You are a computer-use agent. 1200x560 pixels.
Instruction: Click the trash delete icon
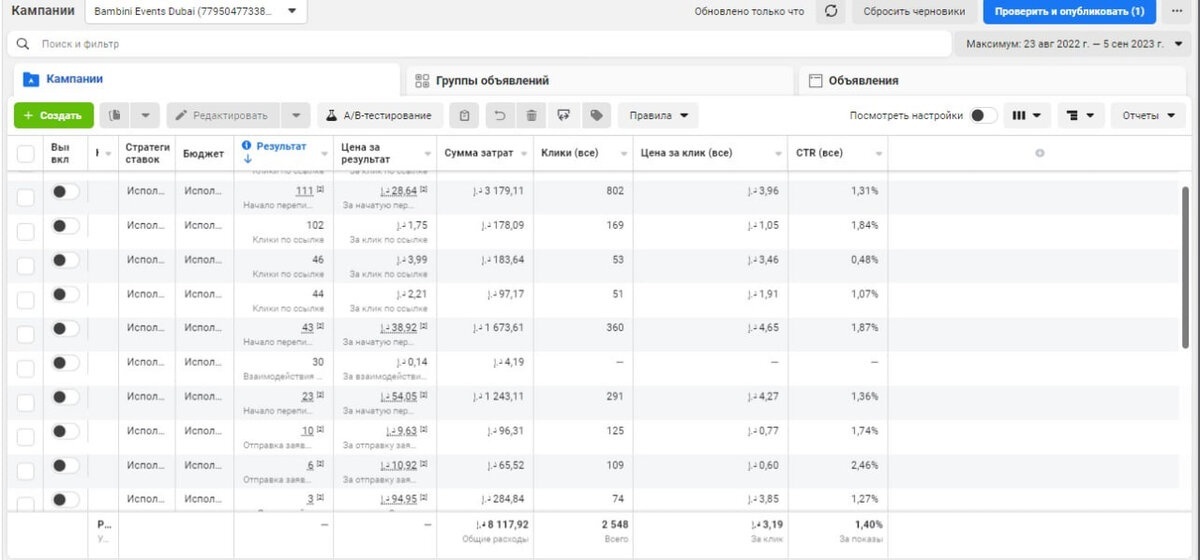[x=531, y=116]
